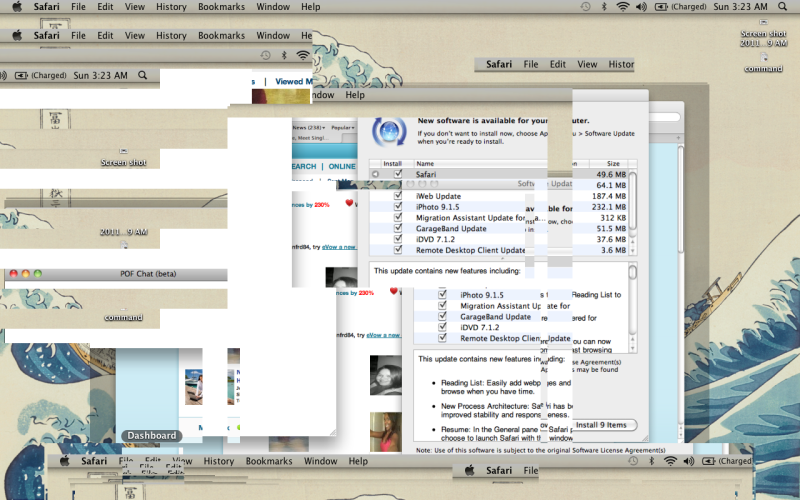Click the 'Sun 3:23 AM' clock in topmost menu bar
The height and width of the screenshot is (500, 800).
click(x=740, y=7)
